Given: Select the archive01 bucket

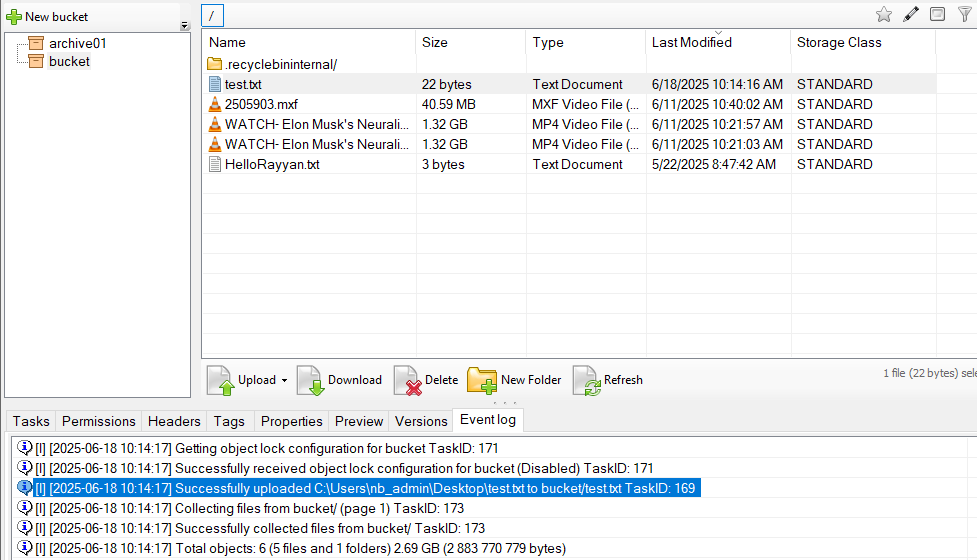Looking at the screenshot, I should pyautogui.click(x=77, y=43).
